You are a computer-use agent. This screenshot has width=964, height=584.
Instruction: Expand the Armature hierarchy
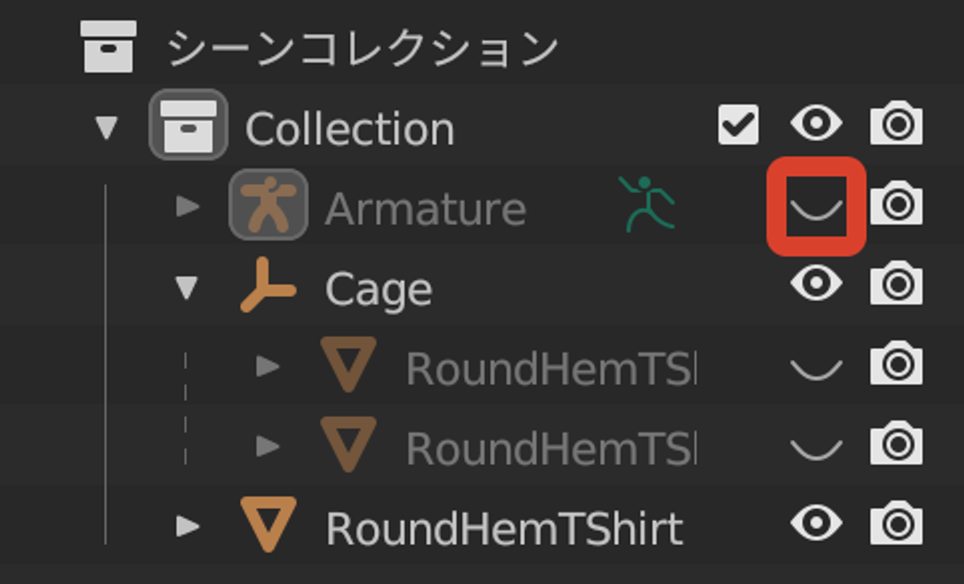(x=188, y=206)
